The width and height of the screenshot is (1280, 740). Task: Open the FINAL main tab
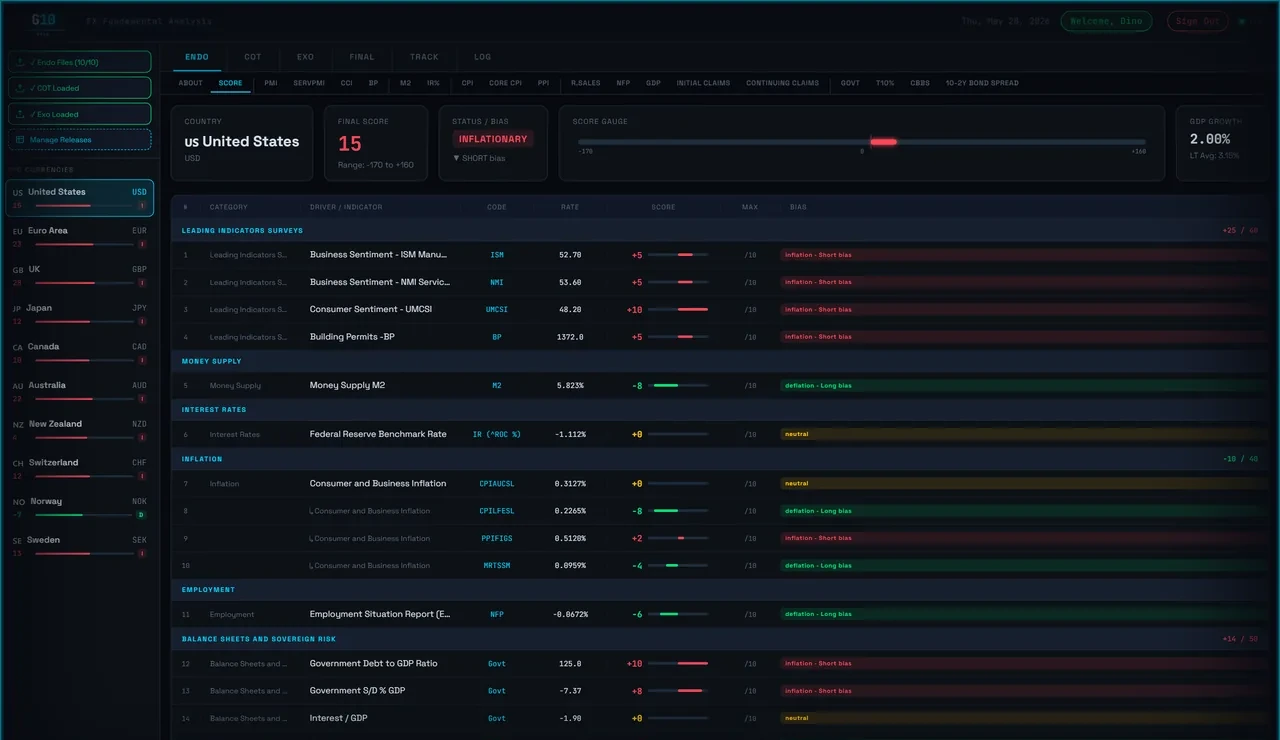(362, 57)
